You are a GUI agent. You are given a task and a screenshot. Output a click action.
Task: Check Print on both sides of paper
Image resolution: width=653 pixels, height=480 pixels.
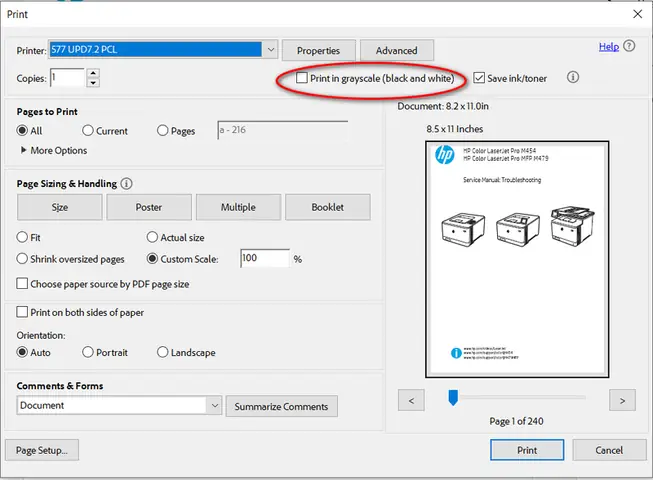(22, 312)
